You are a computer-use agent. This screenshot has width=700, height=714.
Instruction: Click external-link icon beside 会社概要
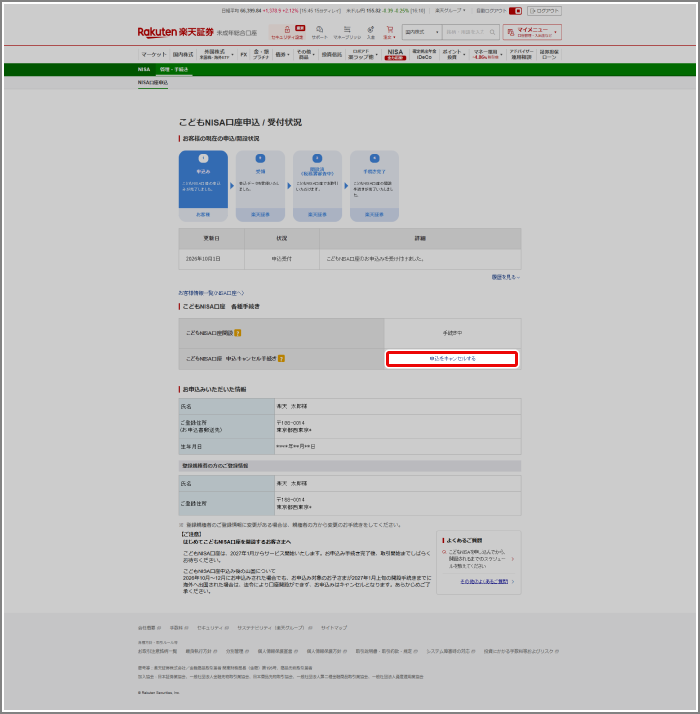(159, 628)
